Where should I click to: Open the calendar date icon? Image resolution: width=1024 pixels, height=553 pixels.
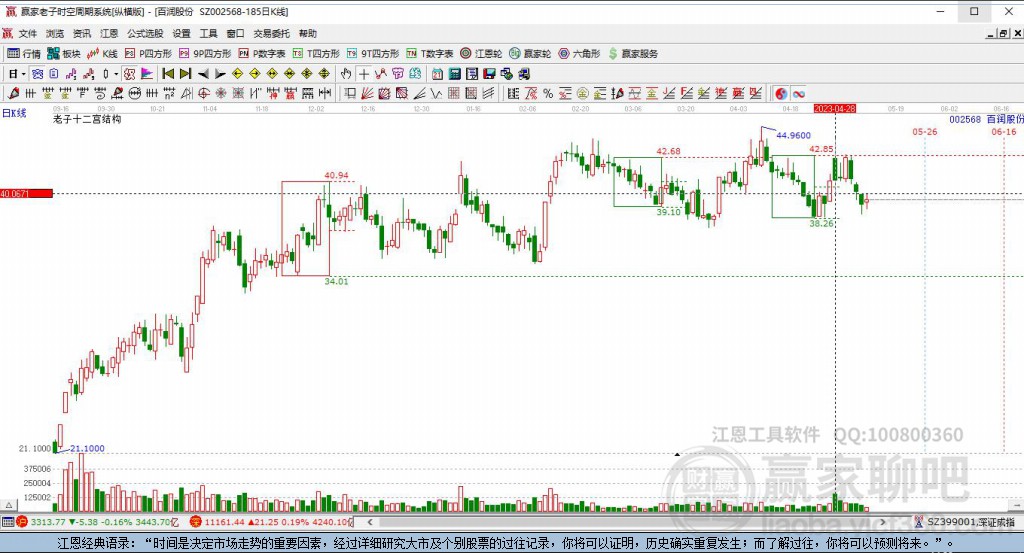pos(437,74)
